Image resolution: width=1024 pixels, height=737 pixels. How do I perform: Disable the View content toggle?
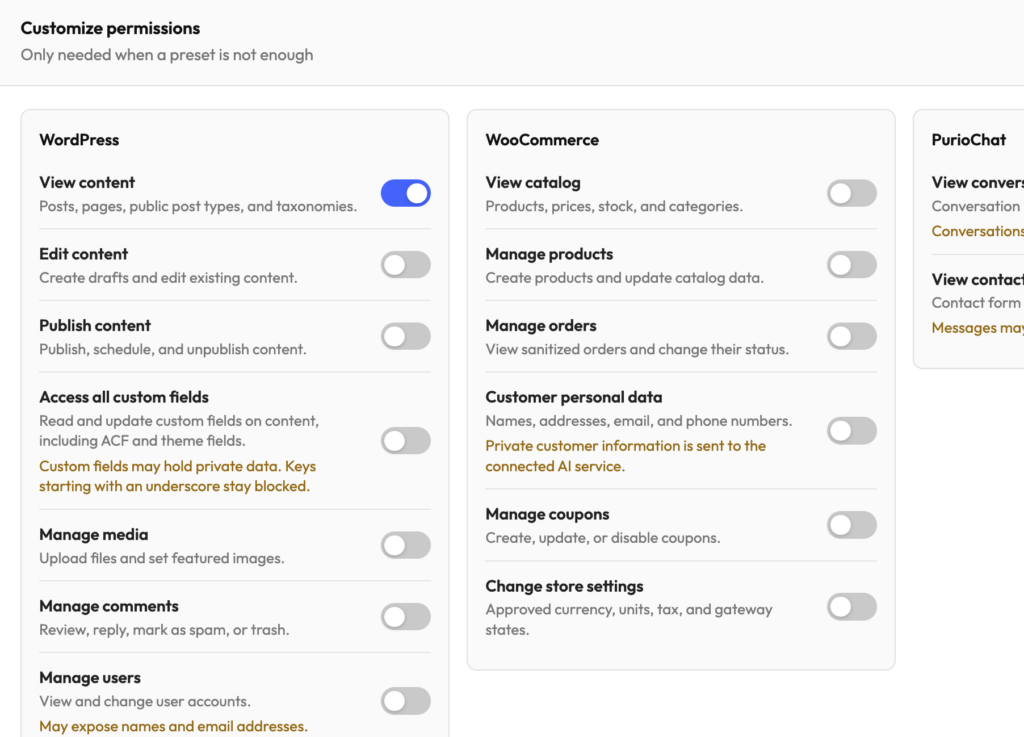(406, 193)
